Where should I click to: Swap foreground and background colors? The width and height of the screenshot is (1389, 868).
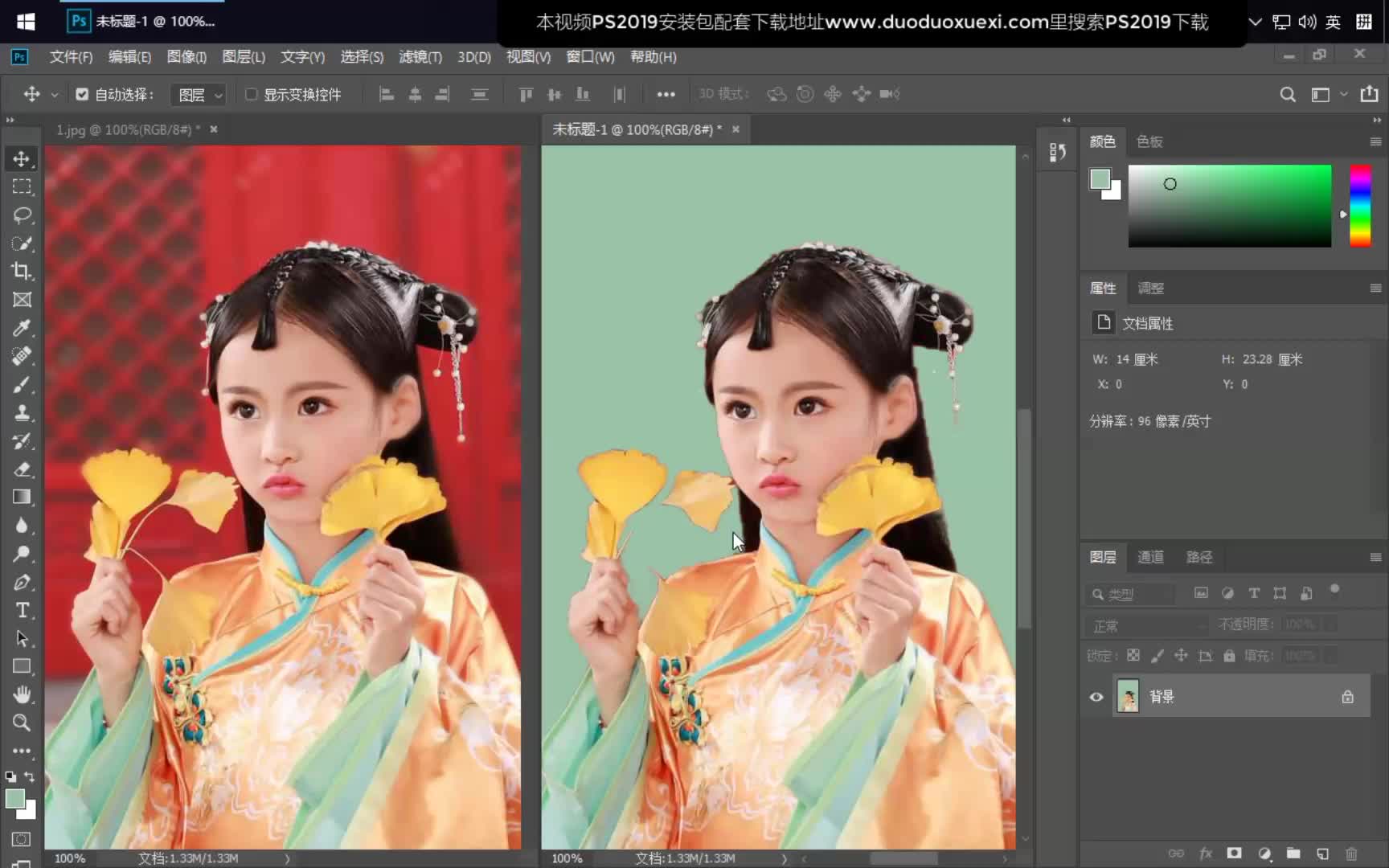tap(30, 776)
